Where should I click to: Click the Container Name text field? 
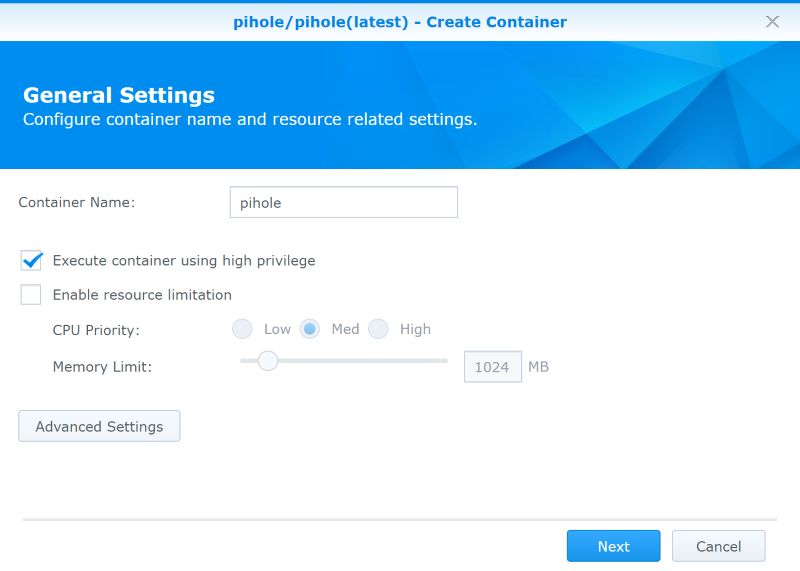pos(343,202)
